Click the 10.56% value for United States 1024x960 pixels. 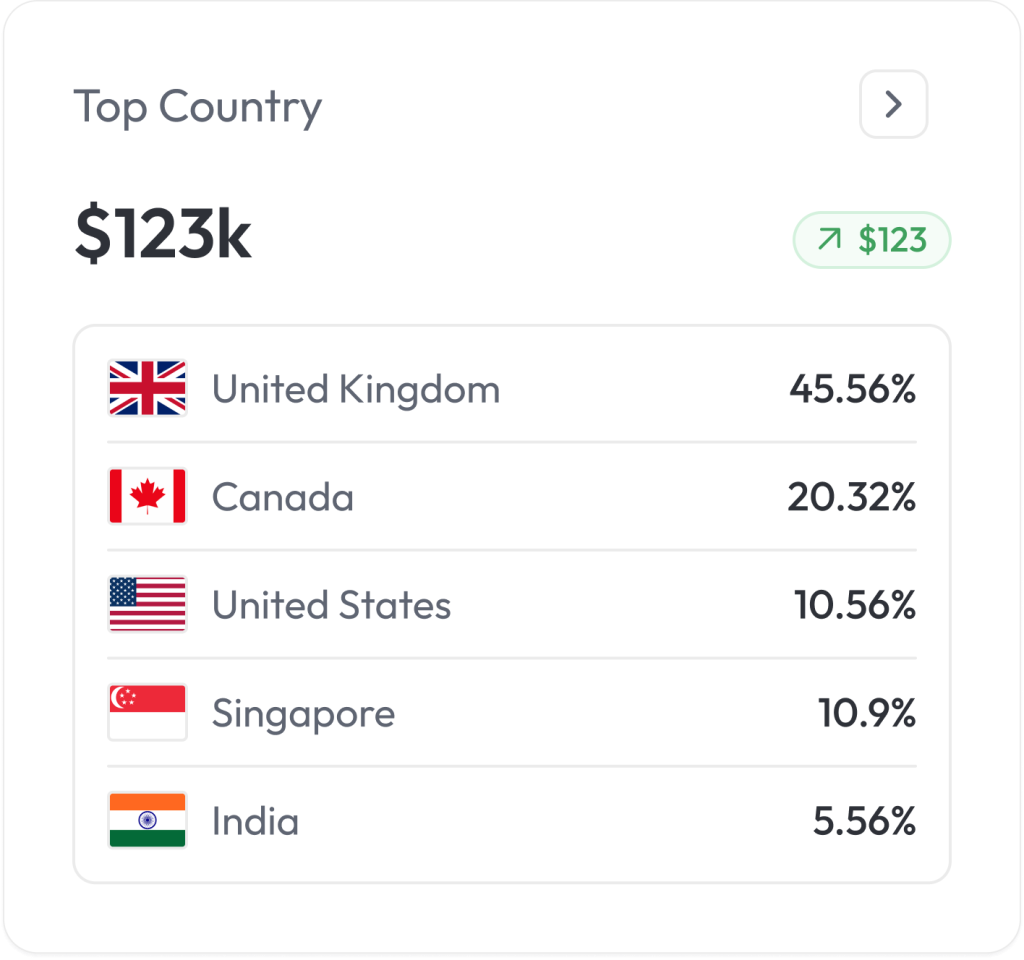tap(855, 605)
